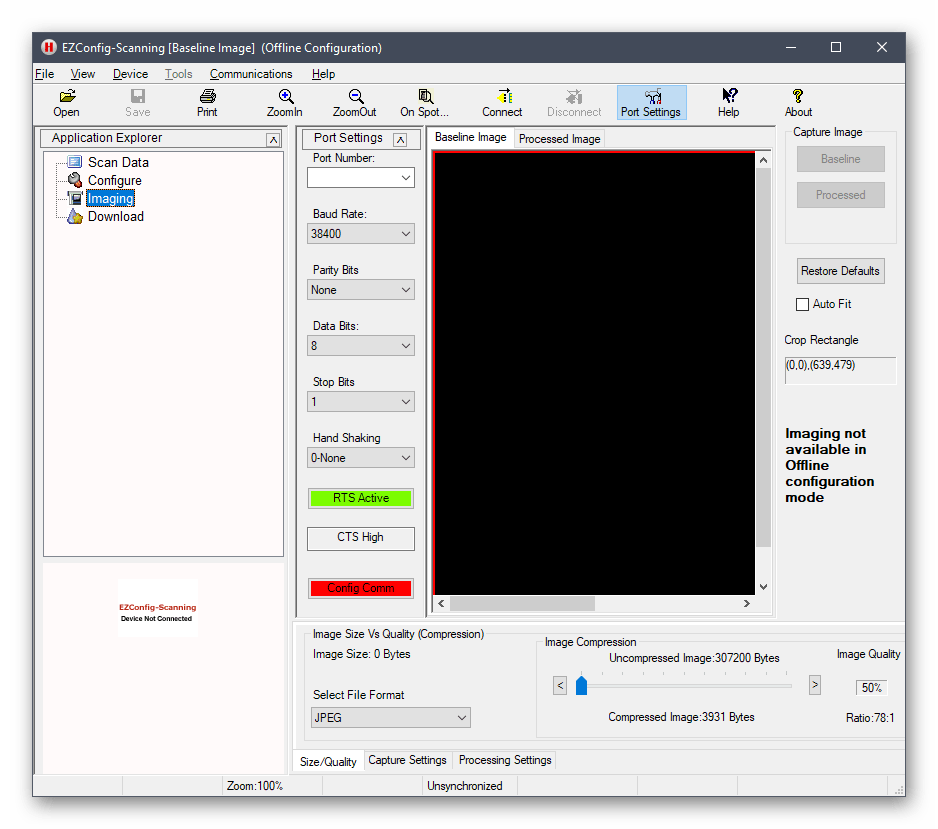
Task: Open the File menu
Action: coord(44,74)
